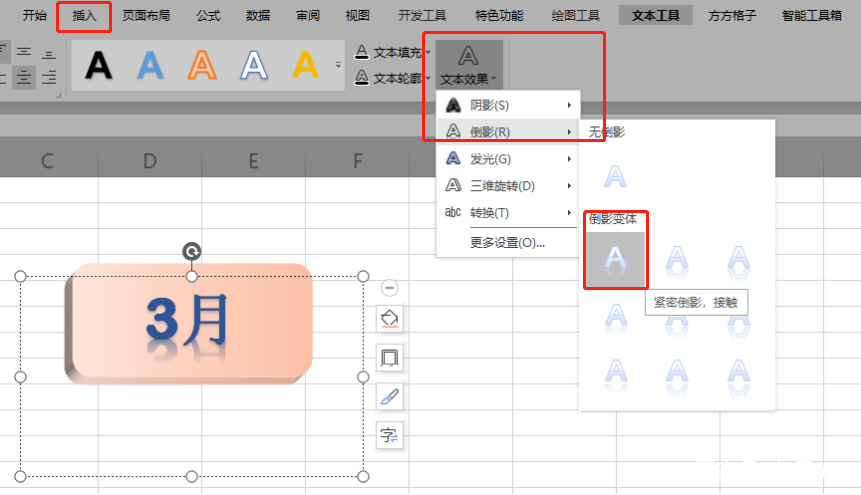Select the 无倒影 A option
The image size is (861, 495).
615,177
